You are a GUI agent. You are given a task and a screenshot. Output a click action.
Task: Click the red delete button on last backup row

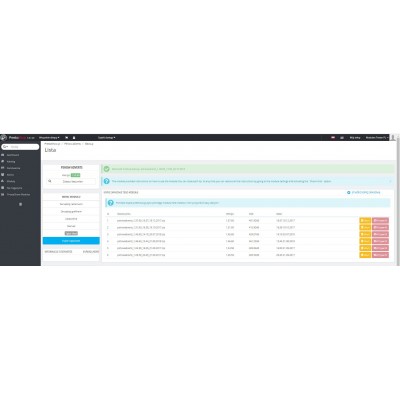click(x=380, y=255)
